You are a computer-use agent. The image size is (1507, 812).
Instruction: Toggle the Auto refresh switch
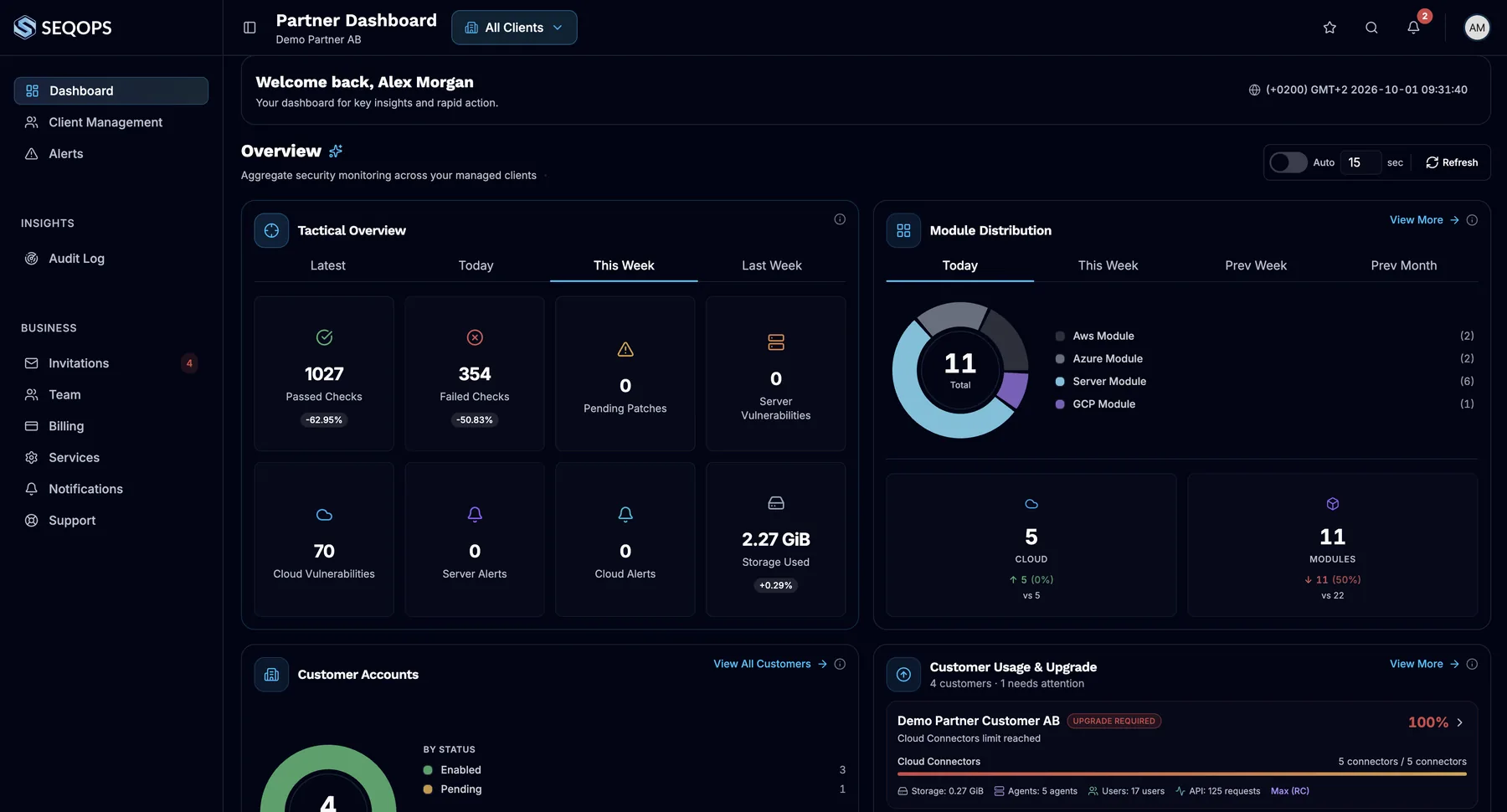(x=1288, y=162)
